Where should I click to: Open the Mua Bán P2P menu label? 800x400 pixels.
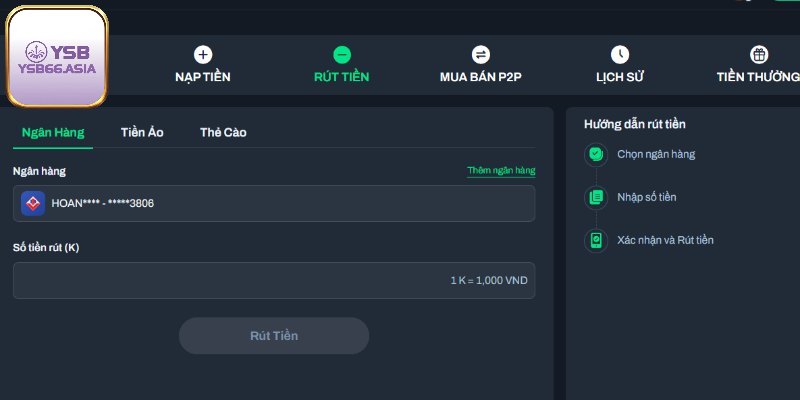(481, 77)
